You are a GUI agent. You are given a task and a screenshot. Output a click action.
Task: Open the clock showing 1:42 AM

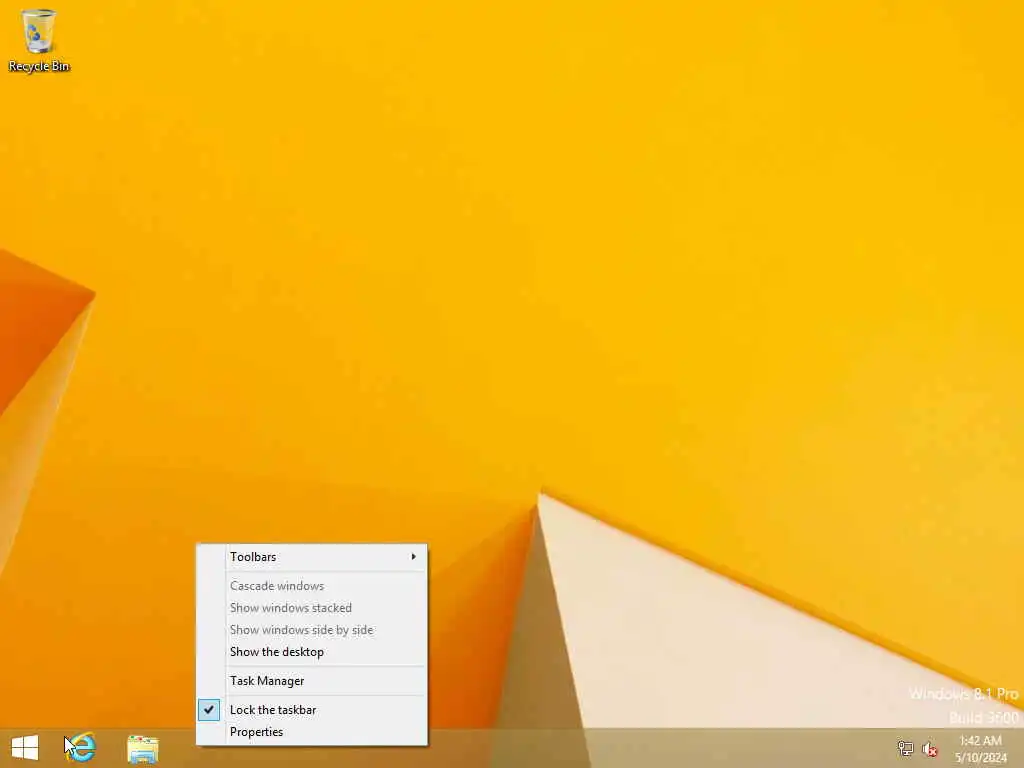(x=980, y=749)
